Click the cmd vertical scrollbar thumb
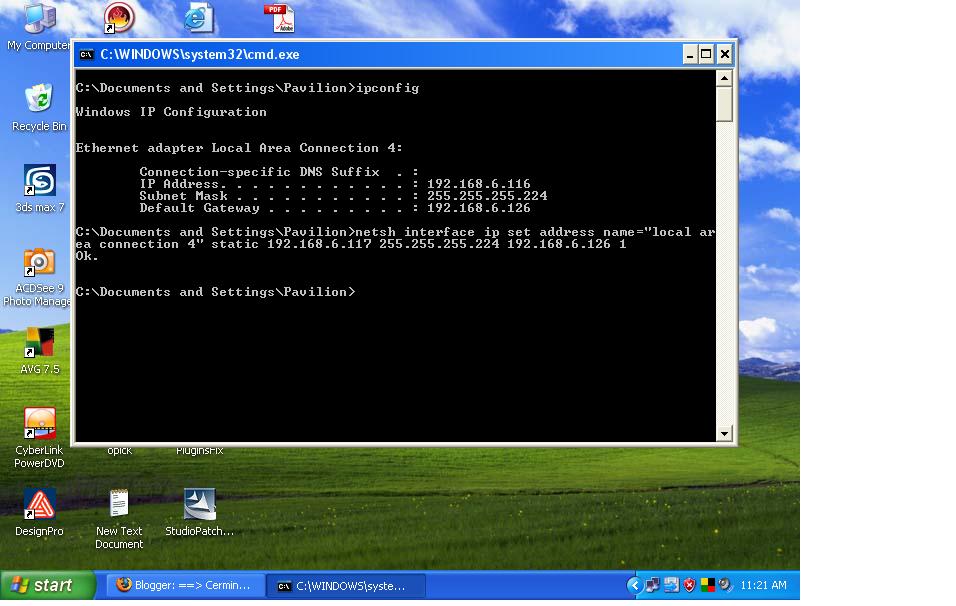 point(724,104)
